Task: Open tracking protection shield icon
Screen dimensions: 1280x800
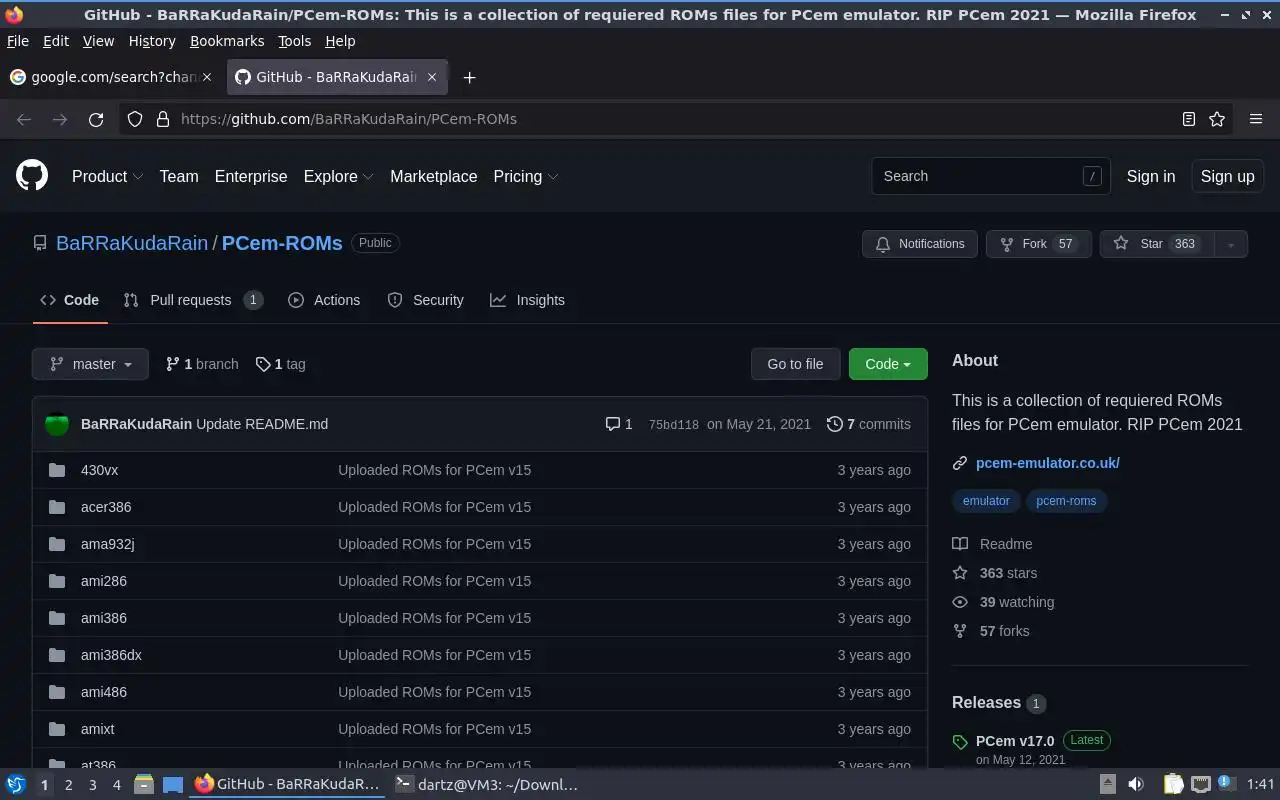Action: (x=135, y=119)
